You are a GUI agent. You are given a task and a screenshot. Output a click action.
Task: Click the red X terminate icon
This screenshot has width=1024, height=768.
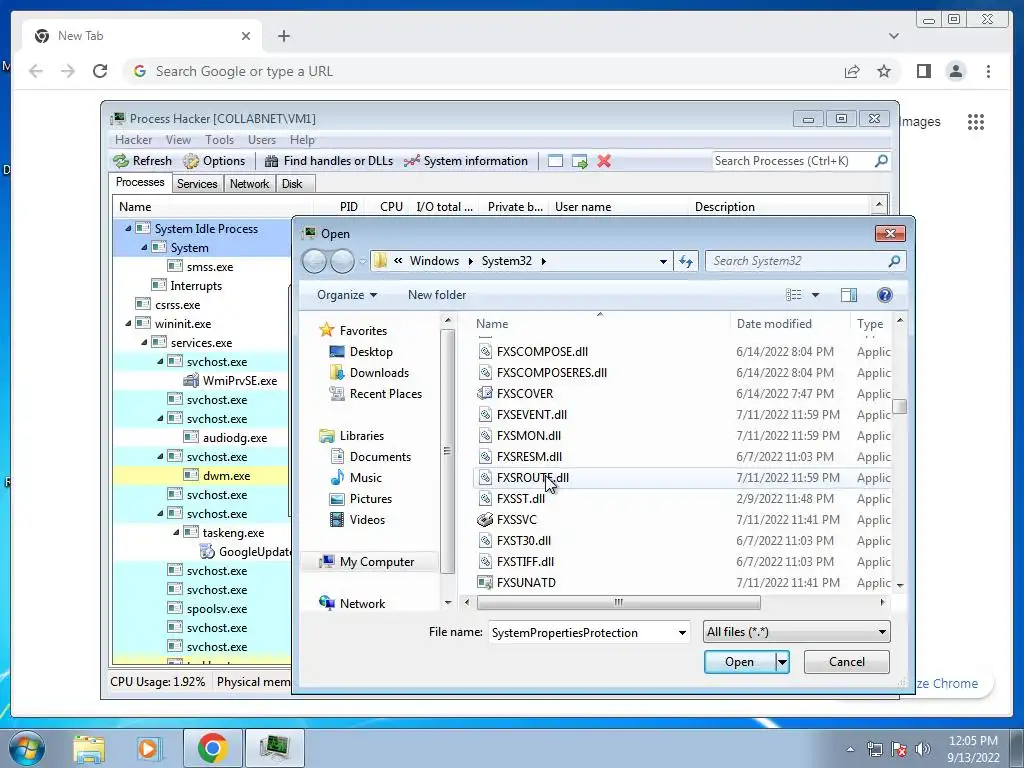click(x=604, y=161)
